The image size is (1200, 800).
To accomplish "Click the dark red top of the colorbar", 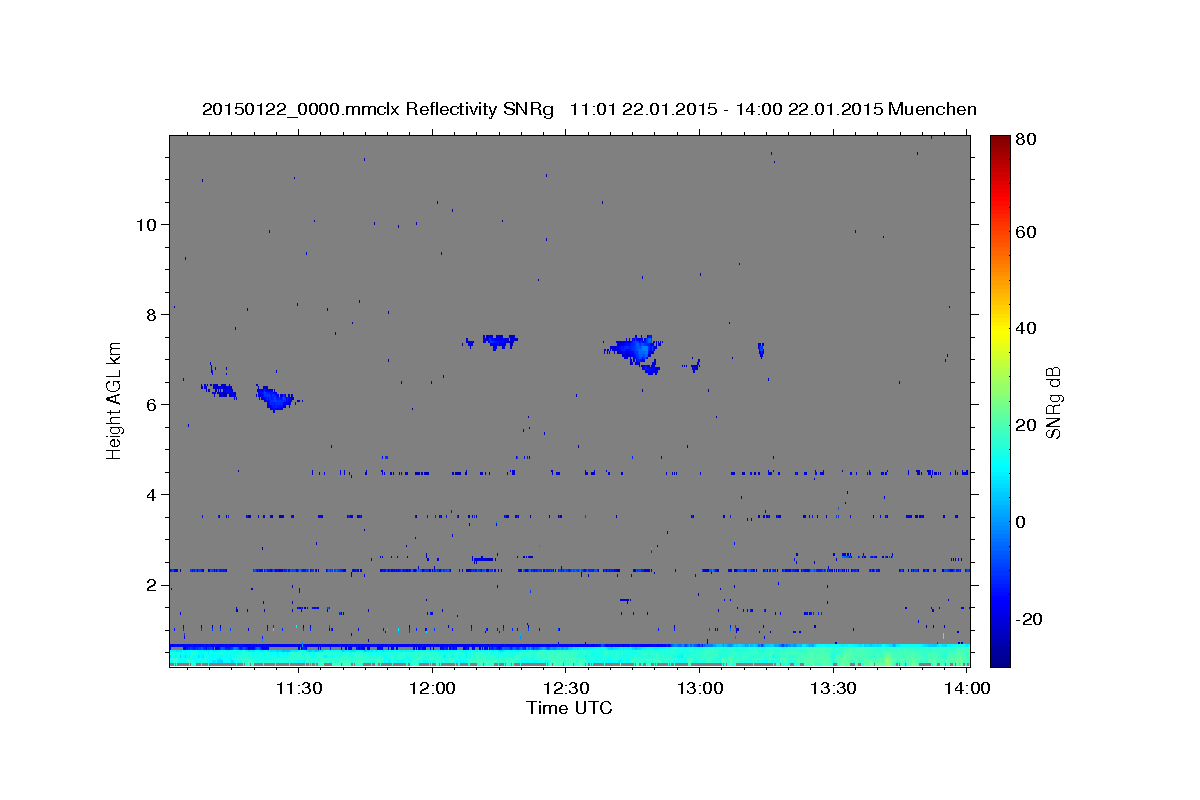I will [999, 146].
